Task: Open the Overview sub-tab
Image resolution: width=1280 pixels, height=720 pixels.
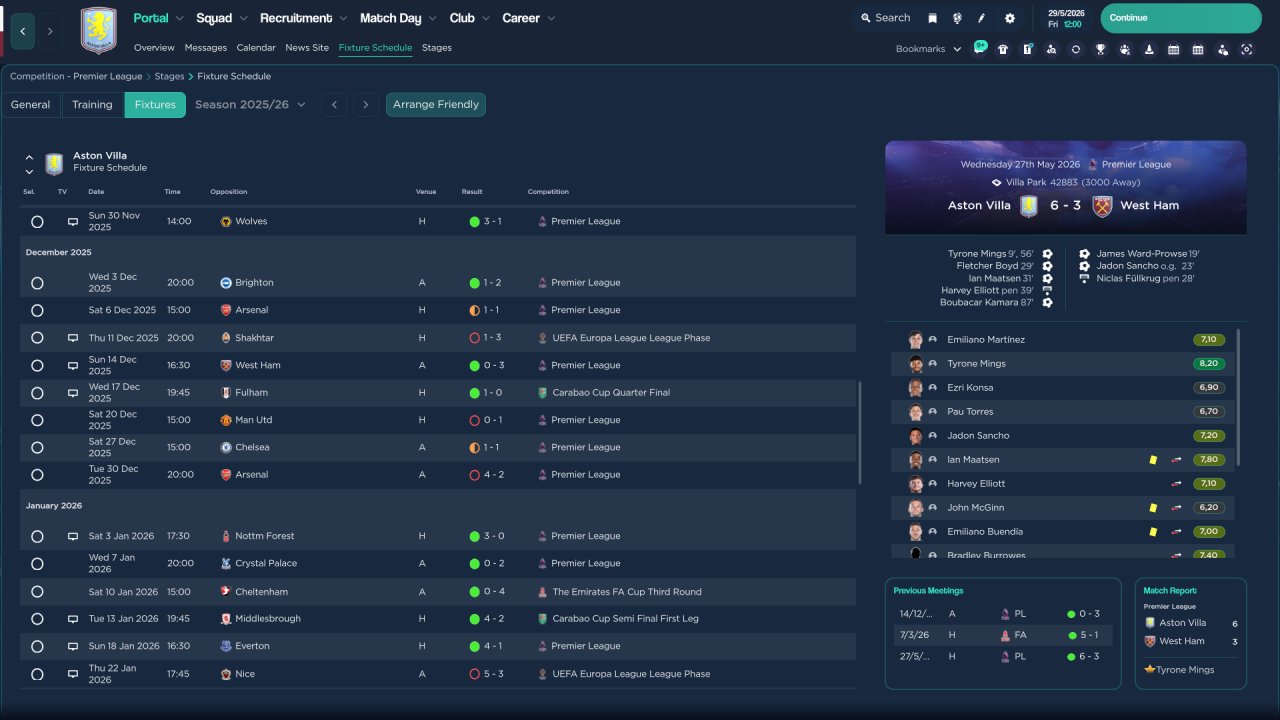Action: coord(154,48)
